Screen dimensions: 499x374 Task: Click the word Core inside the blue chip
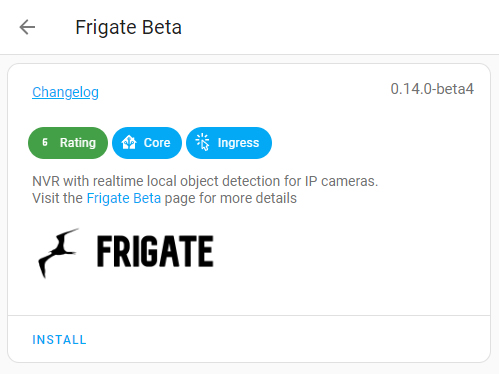pos(157,143)
